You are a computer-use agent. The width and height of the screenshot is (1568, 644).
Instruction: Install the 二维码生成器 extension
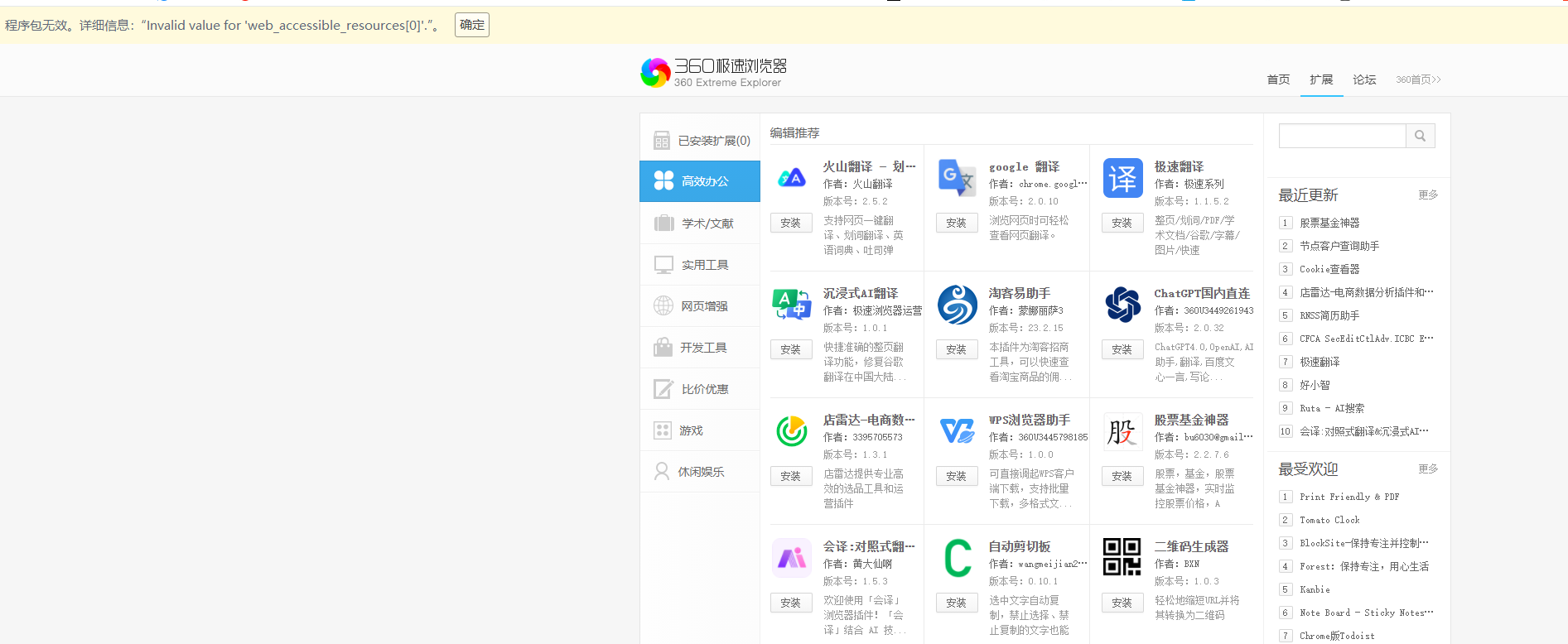[x=1122, y=603]
